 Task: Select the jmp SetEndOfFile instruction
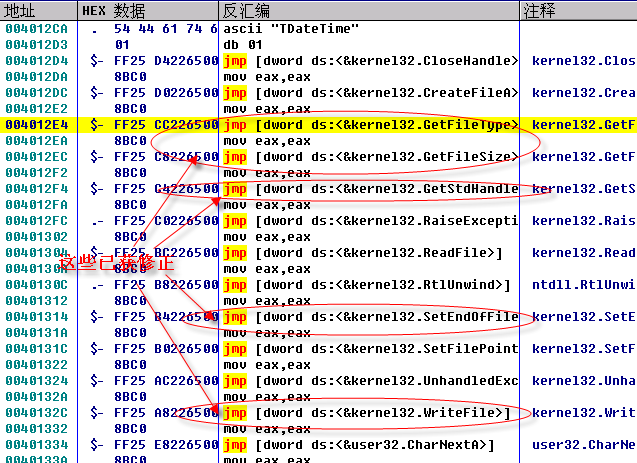(x=370, y=317)
